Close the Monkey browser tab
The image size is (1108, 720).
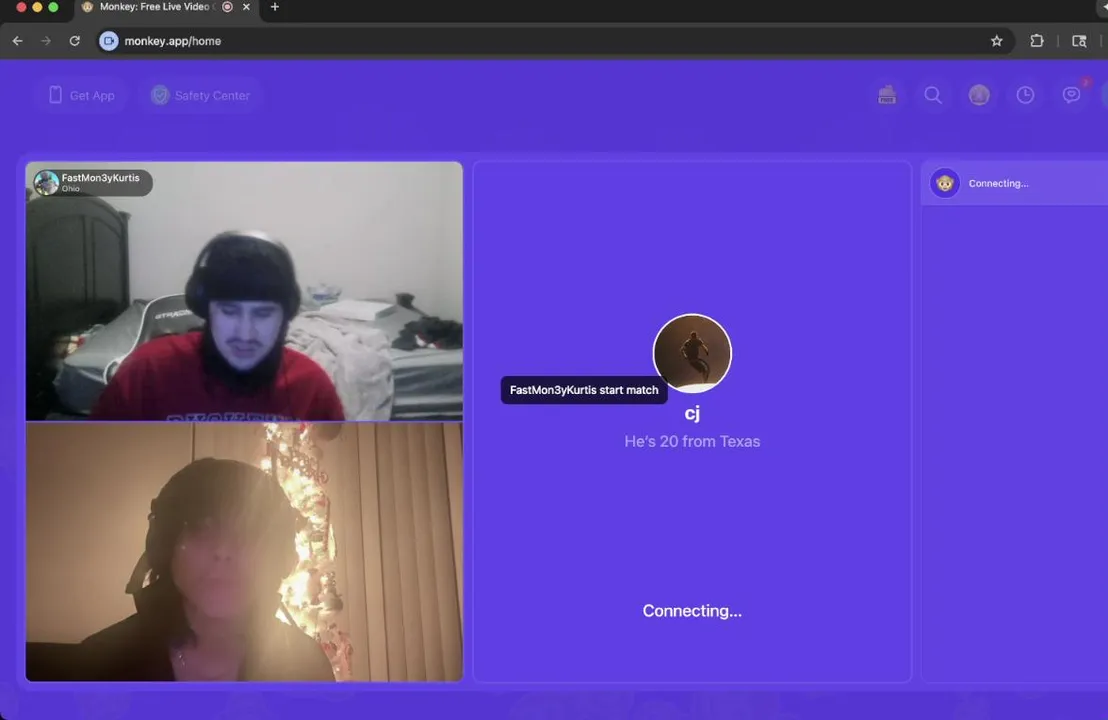(x=246, y=7)
